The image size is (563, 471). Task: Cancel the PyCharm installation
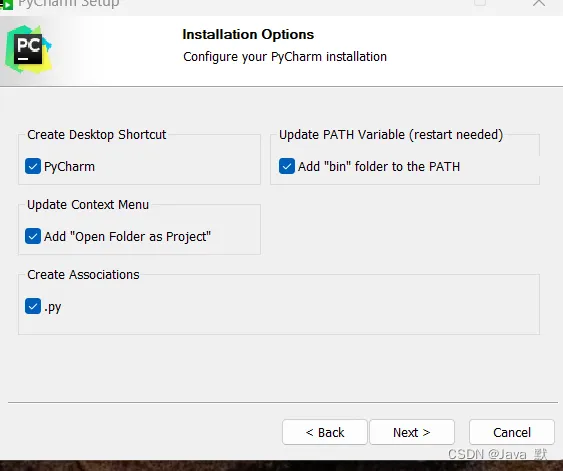512,432
